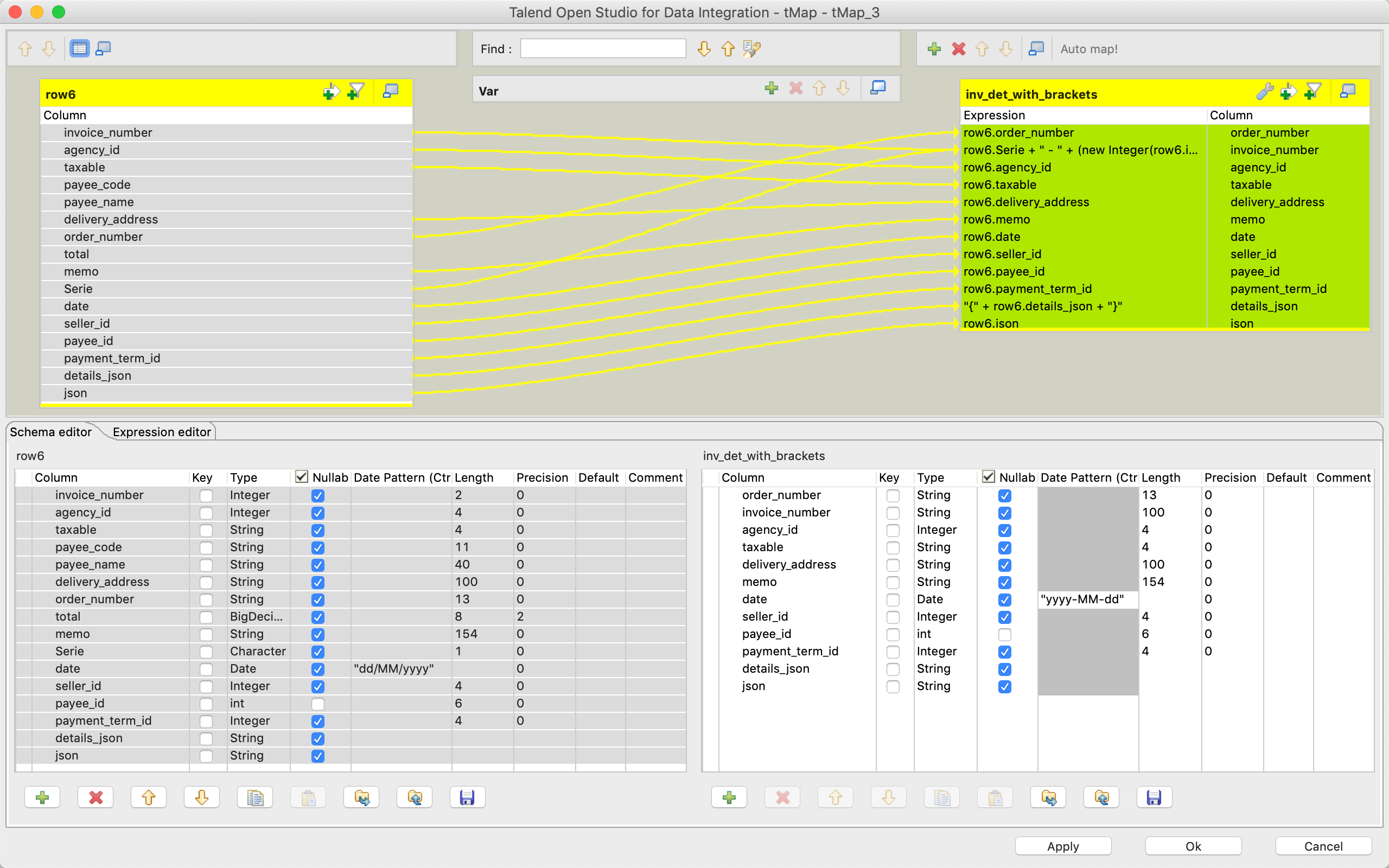Open Type cell for seller_id in output schema
This screenshot has height=868, width=1389.
[945, 617]
